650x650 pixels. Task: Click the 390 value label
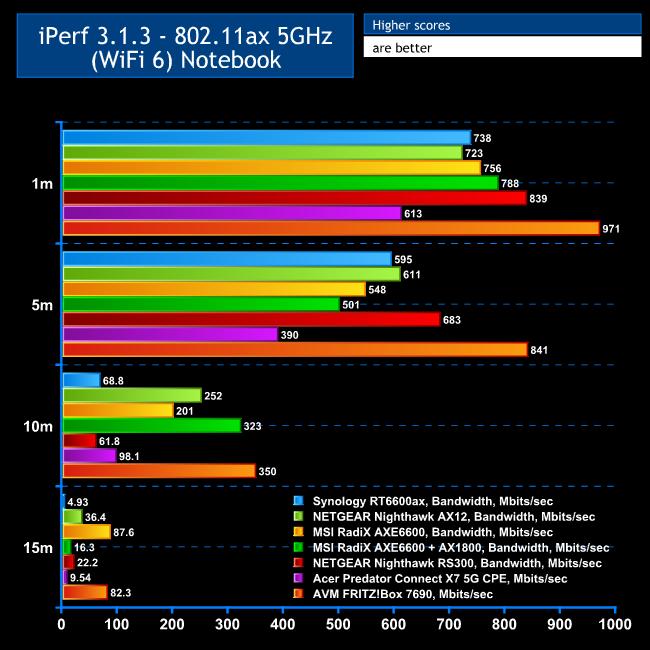289,335
